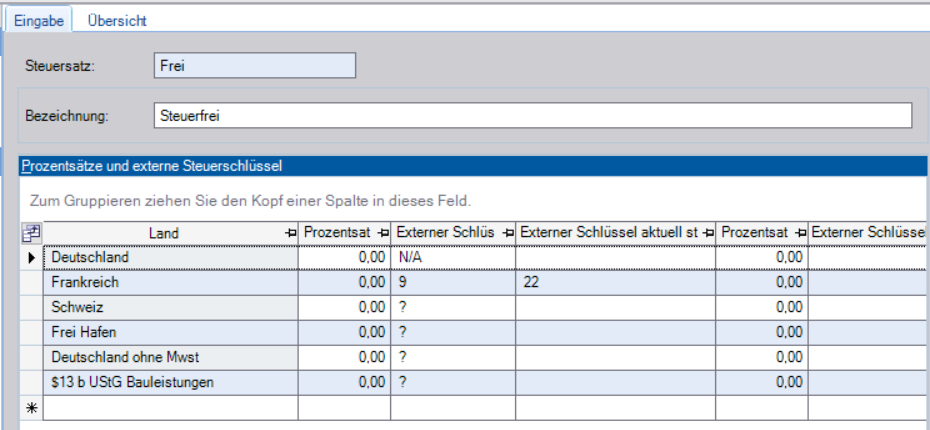Click the Deutschland row selector arrow

click(30, 258)
